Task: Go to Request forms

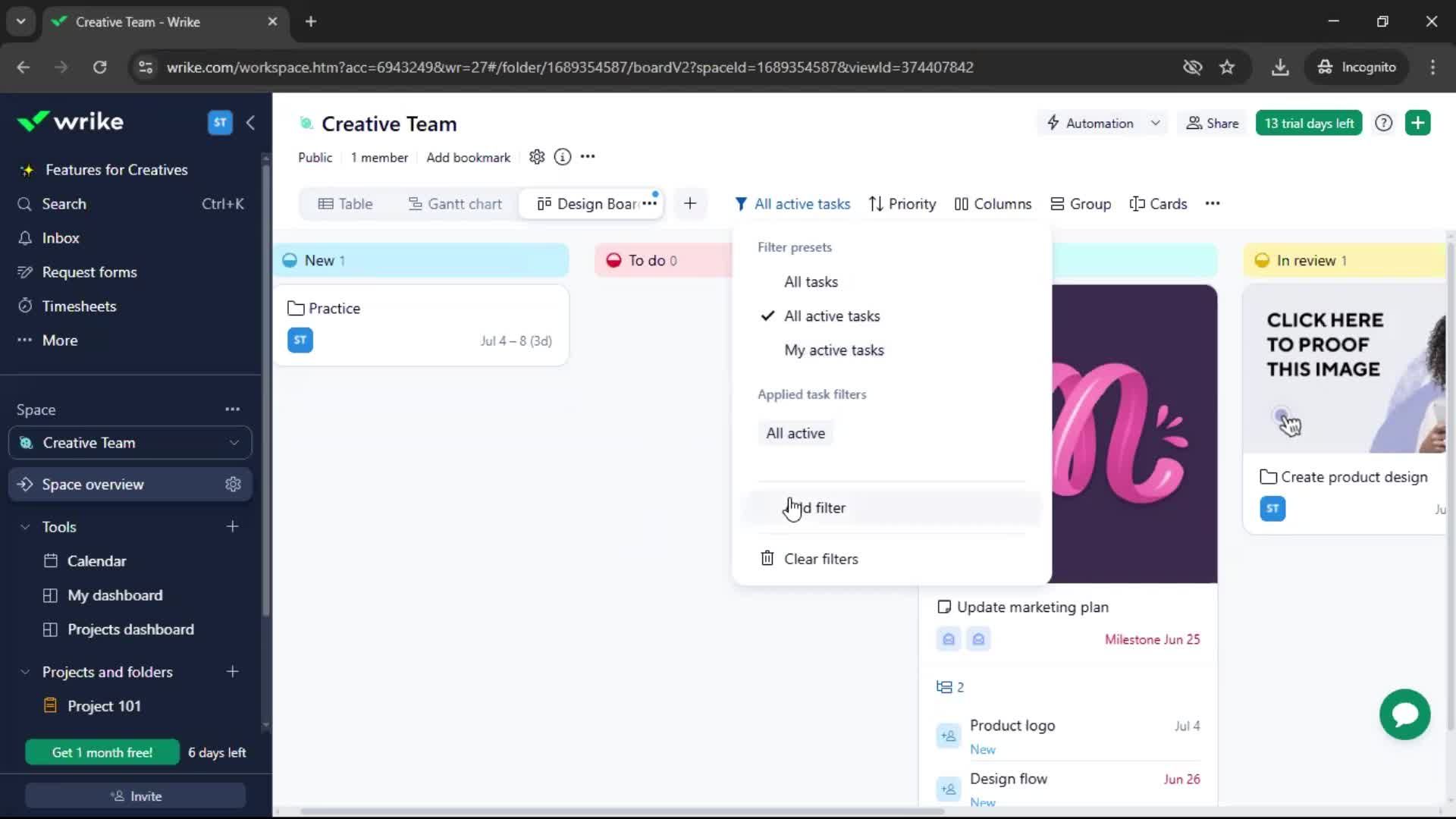Action: (x=89, y=272)
